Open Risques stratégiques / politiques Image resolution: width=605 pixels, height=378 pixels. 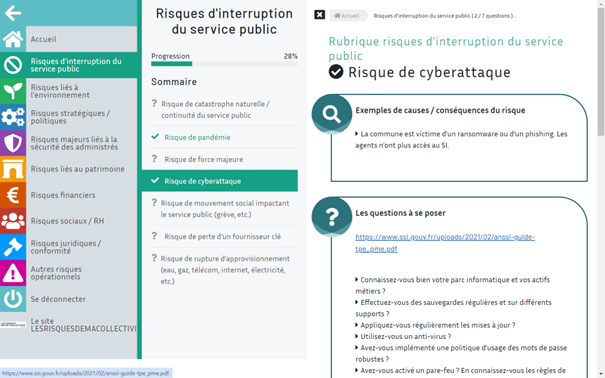point(68,117)
